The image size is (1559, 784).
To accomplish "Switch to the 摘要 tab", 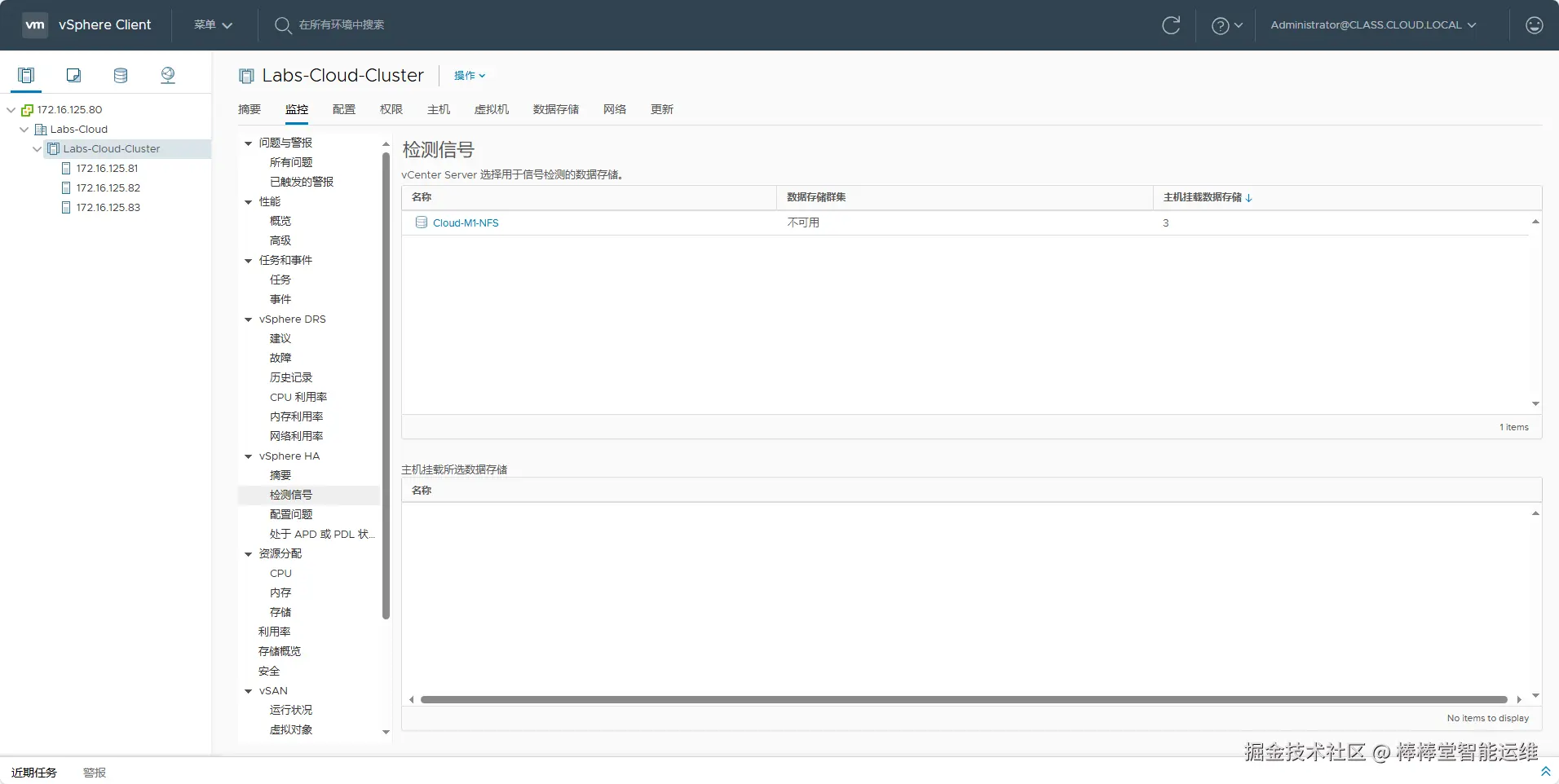I will (250, 109).
